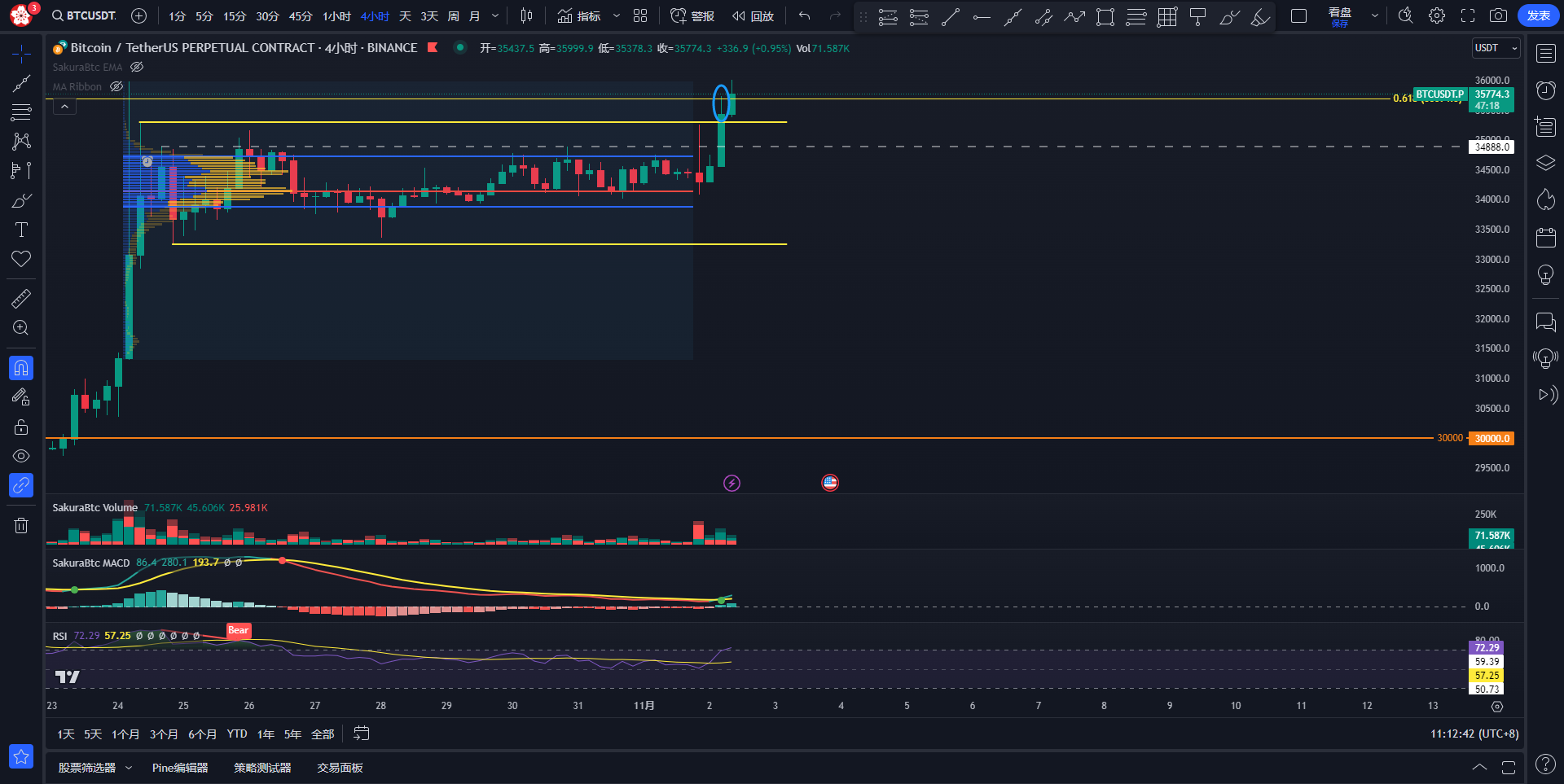Expand the 股票筛选器 dropdown

coord(129,768)
